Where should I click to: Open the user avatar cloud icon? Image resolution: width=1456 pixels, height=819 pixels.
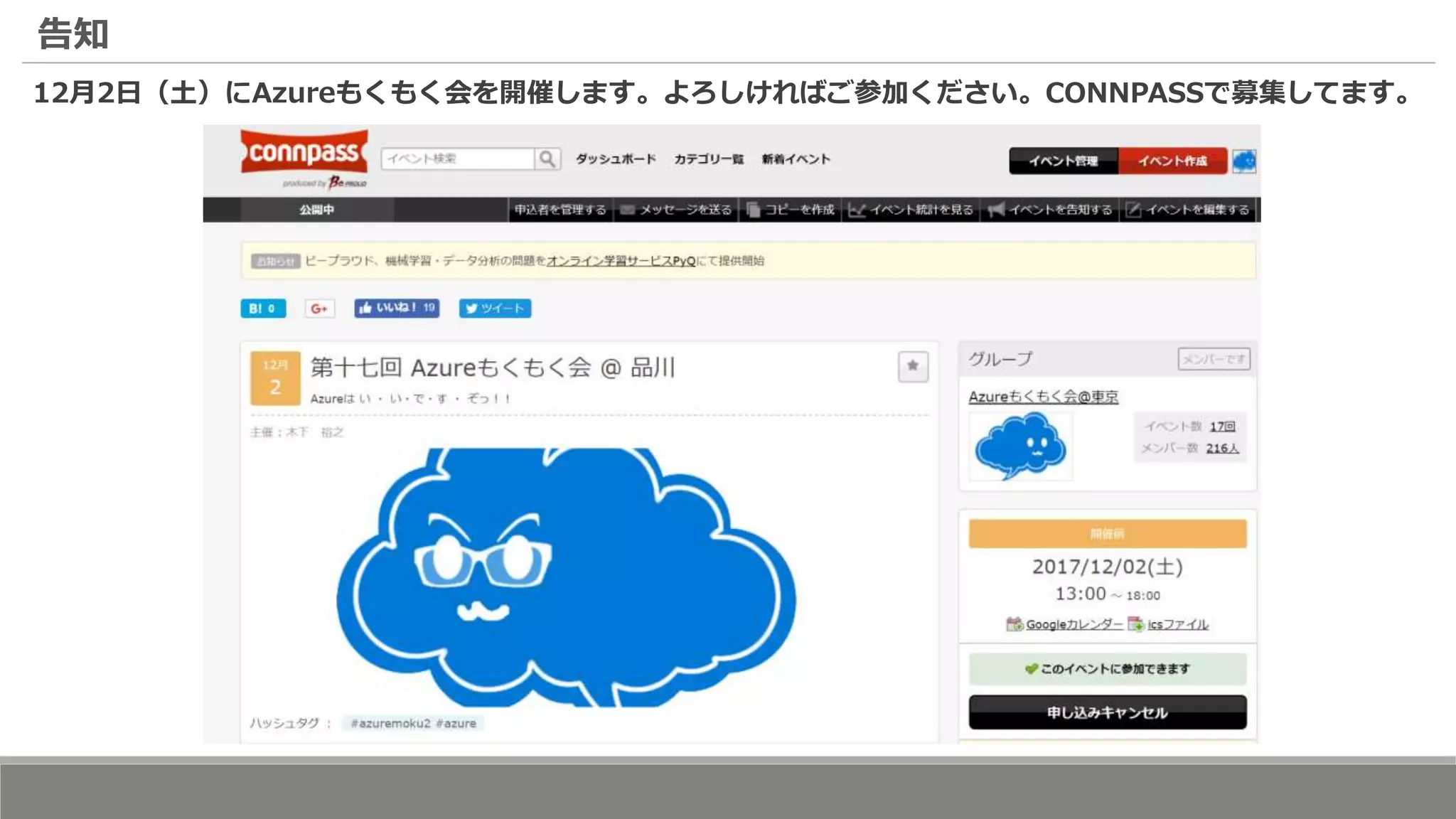[1244, 161]
